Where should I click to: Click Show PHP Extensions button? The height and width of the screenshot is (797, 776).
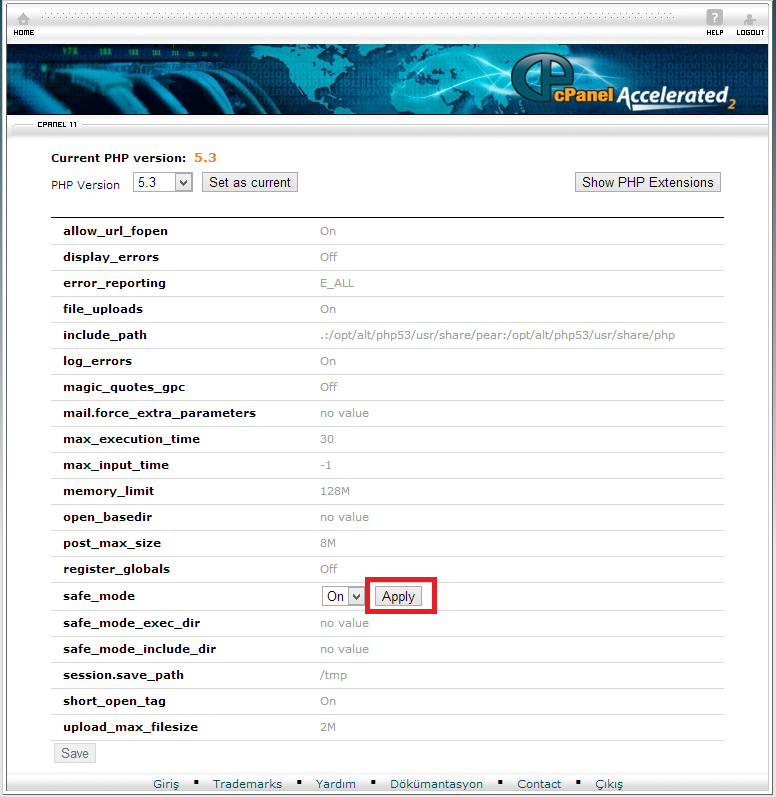(647, 182)
